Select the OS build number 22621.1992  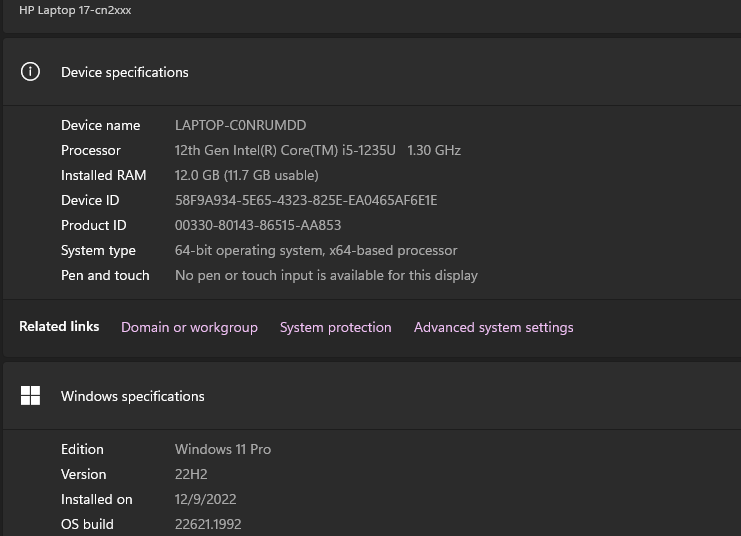207,524
